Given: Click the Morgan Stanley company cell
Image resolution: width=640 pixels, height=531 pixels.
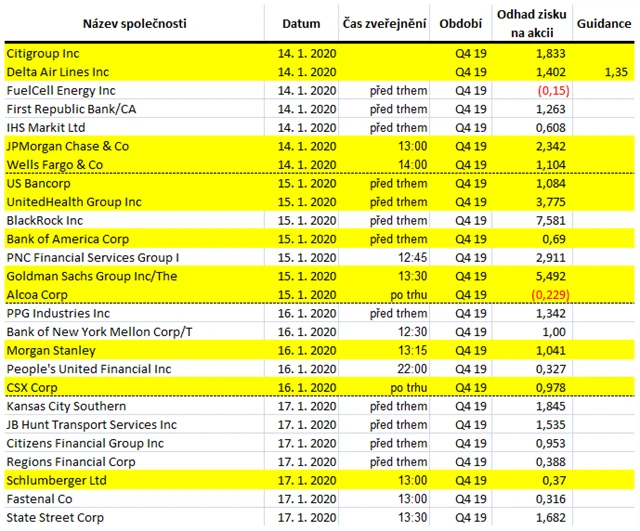Looking at the screenshot, I should tap(51, 350).
